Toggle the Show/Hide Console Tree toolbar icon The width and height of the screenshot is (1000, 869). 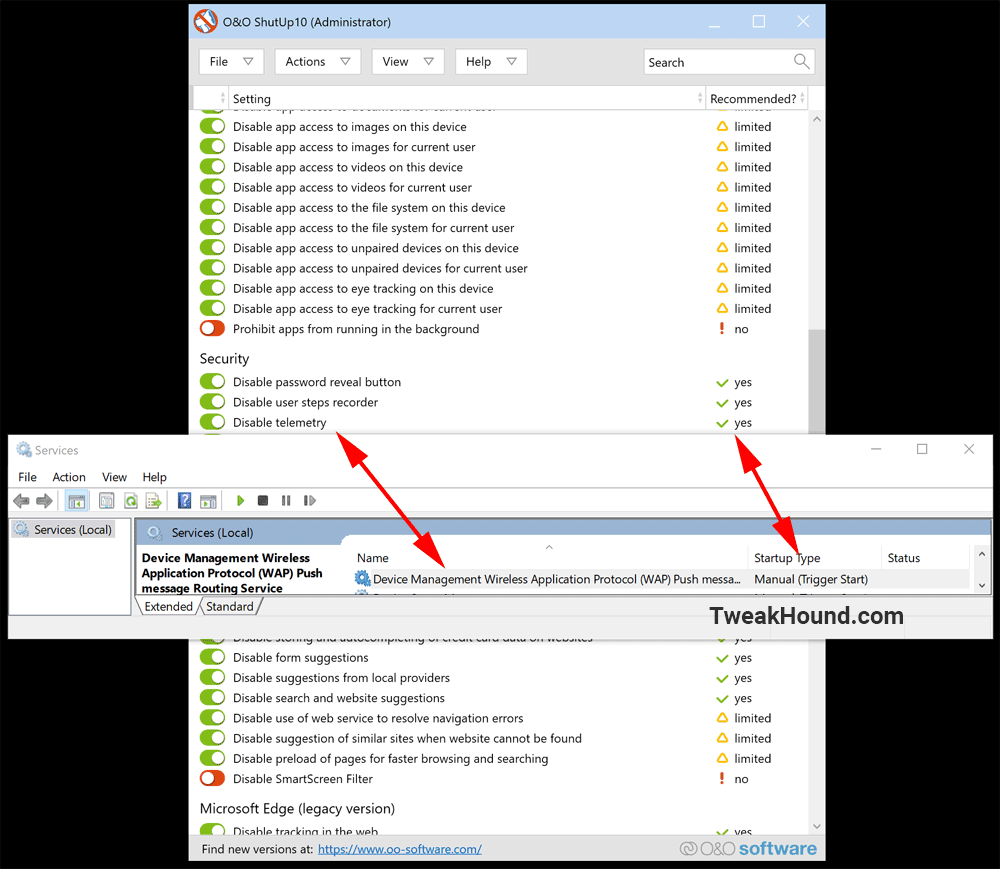tap(77, 501)
